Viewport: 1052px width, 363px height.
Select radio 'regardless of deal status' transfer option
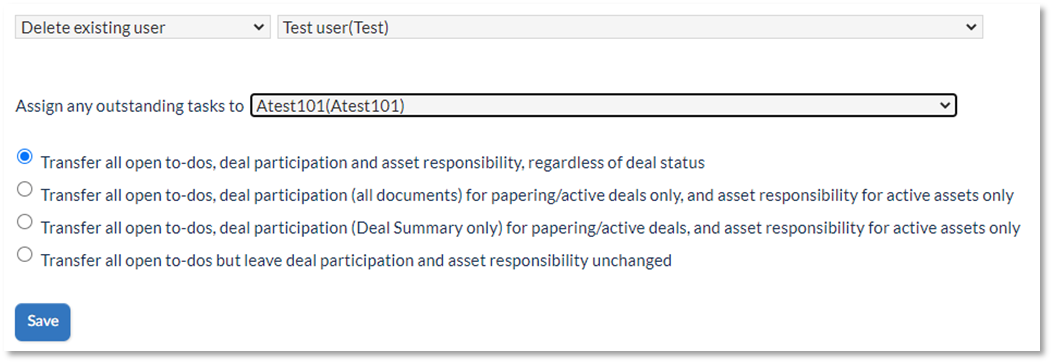pos(24,157)
